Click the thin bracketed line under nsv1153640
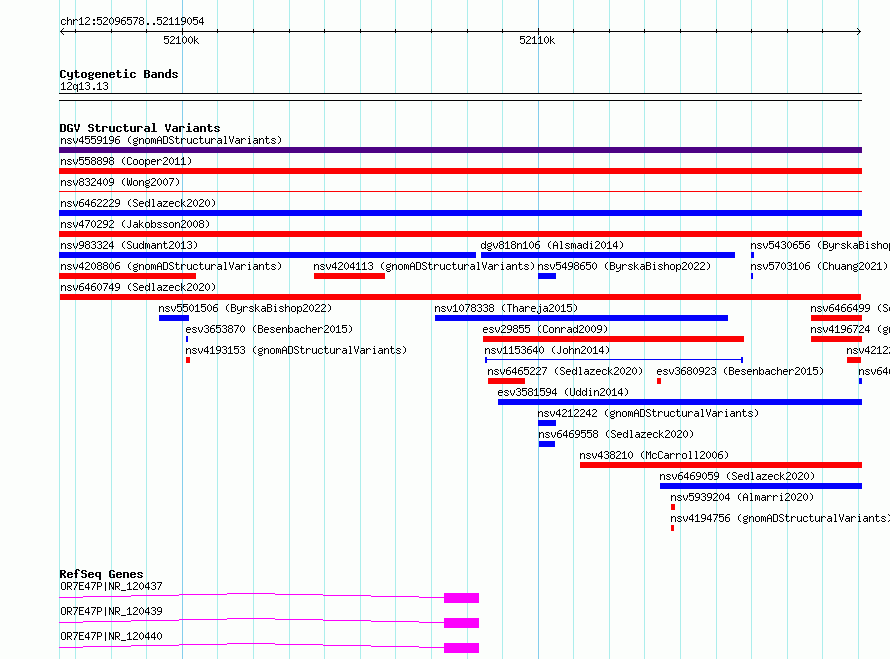This screenshot has width=890, height=659. coord(614,360)
